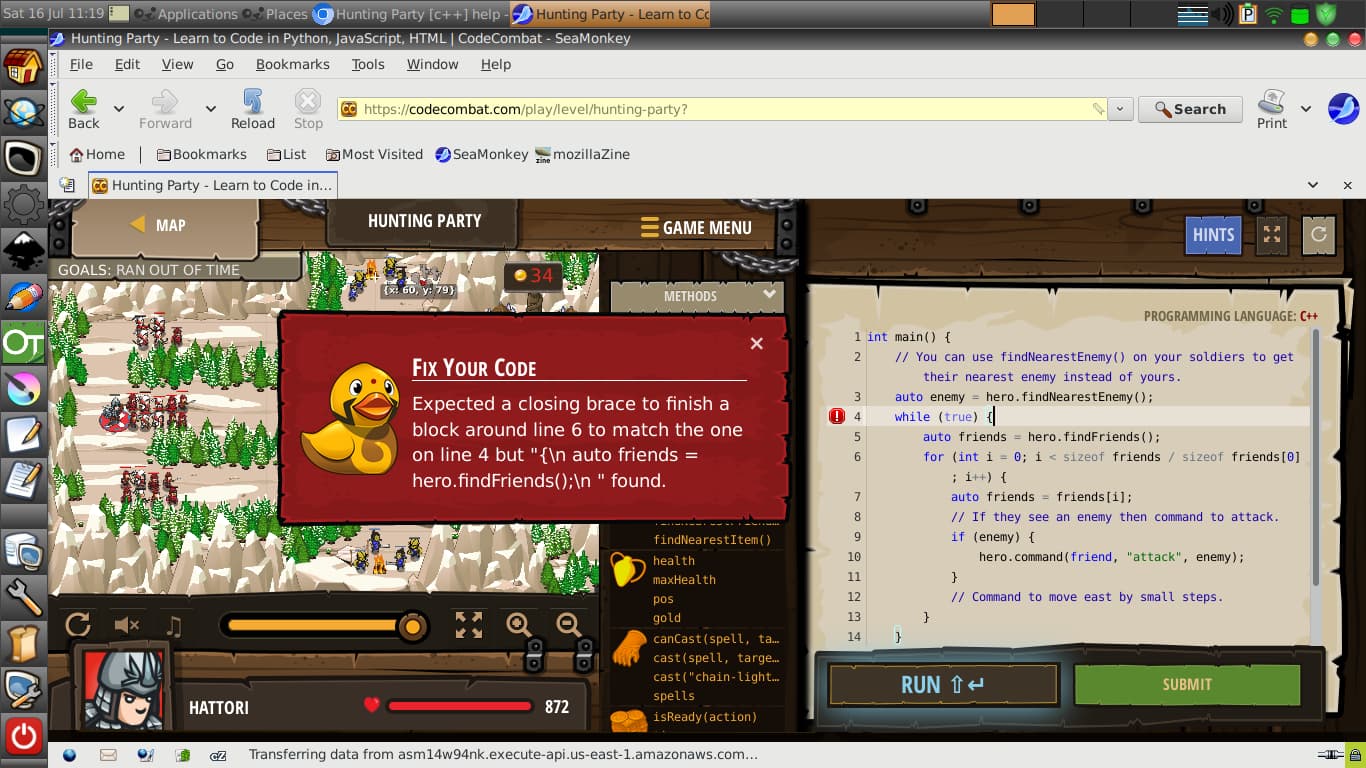1366x768 pixels.
Task: Select the Hunting Party browser tab
Action: pyautogui.click(x=213, y=185)
